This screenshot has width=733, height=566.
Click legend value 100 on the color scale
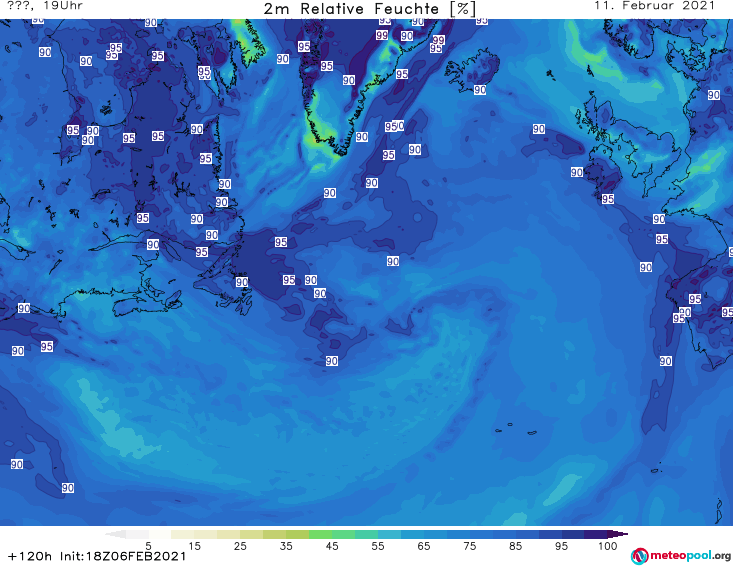(608, 546)
